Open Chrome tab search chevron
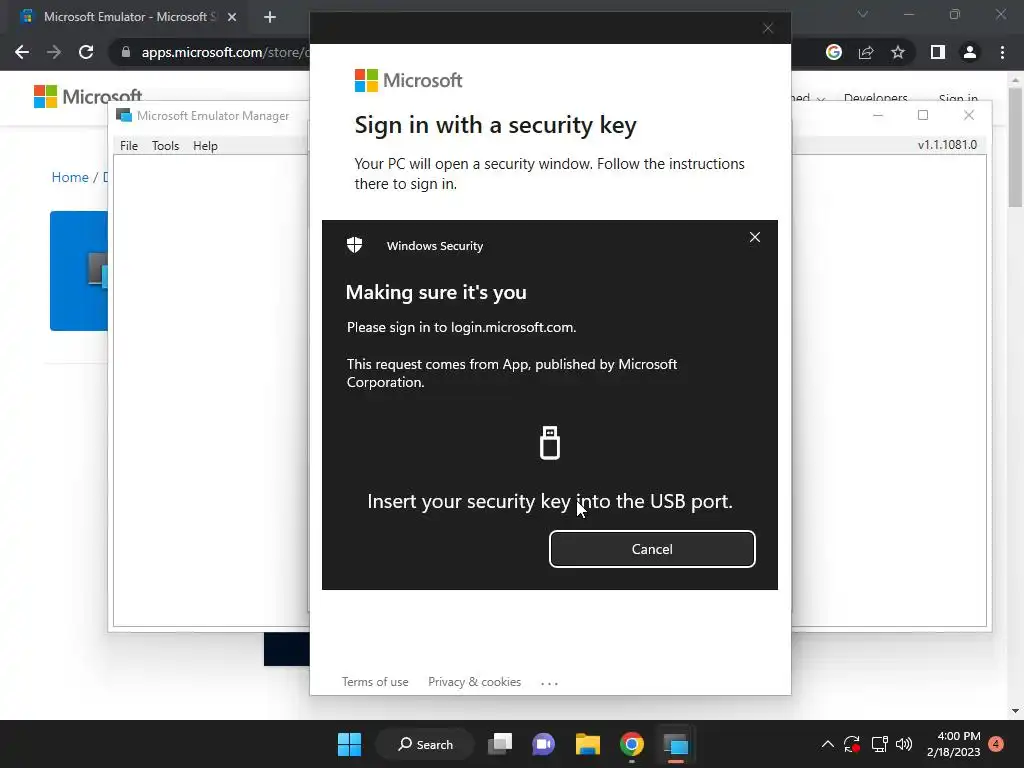 point(863,14)
